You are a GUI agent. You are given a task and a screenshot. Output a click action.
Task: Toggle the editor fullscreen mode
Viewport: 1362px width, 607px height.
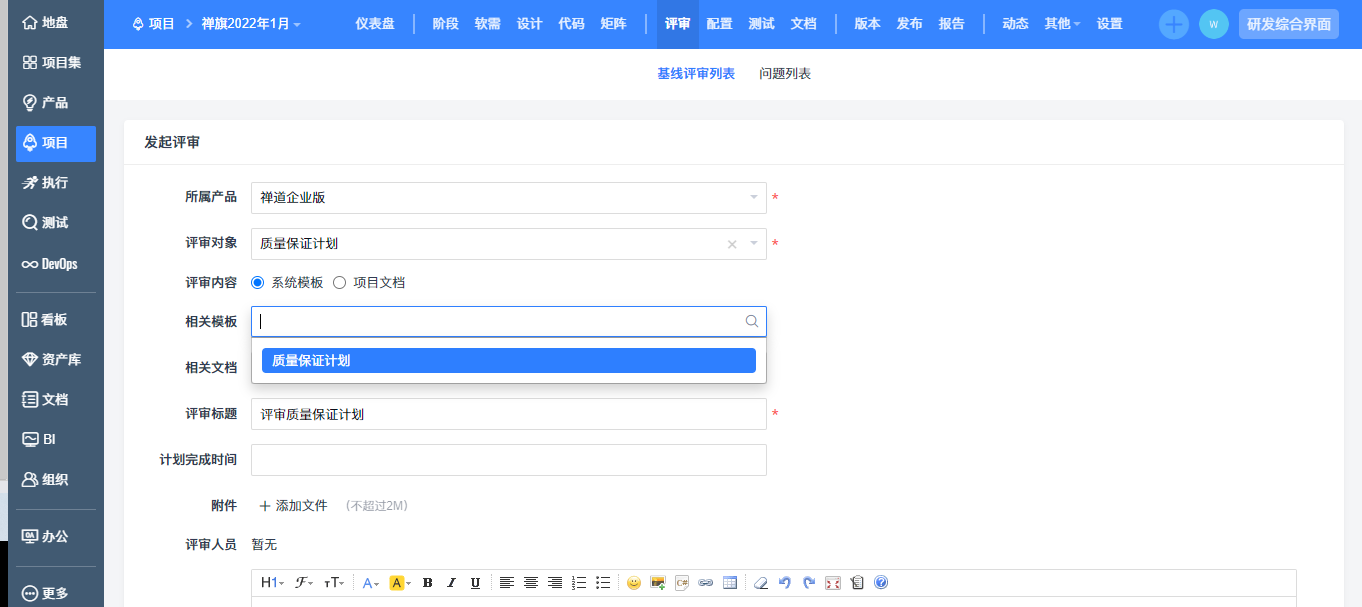pyautogui.click(x=833, y=583)
